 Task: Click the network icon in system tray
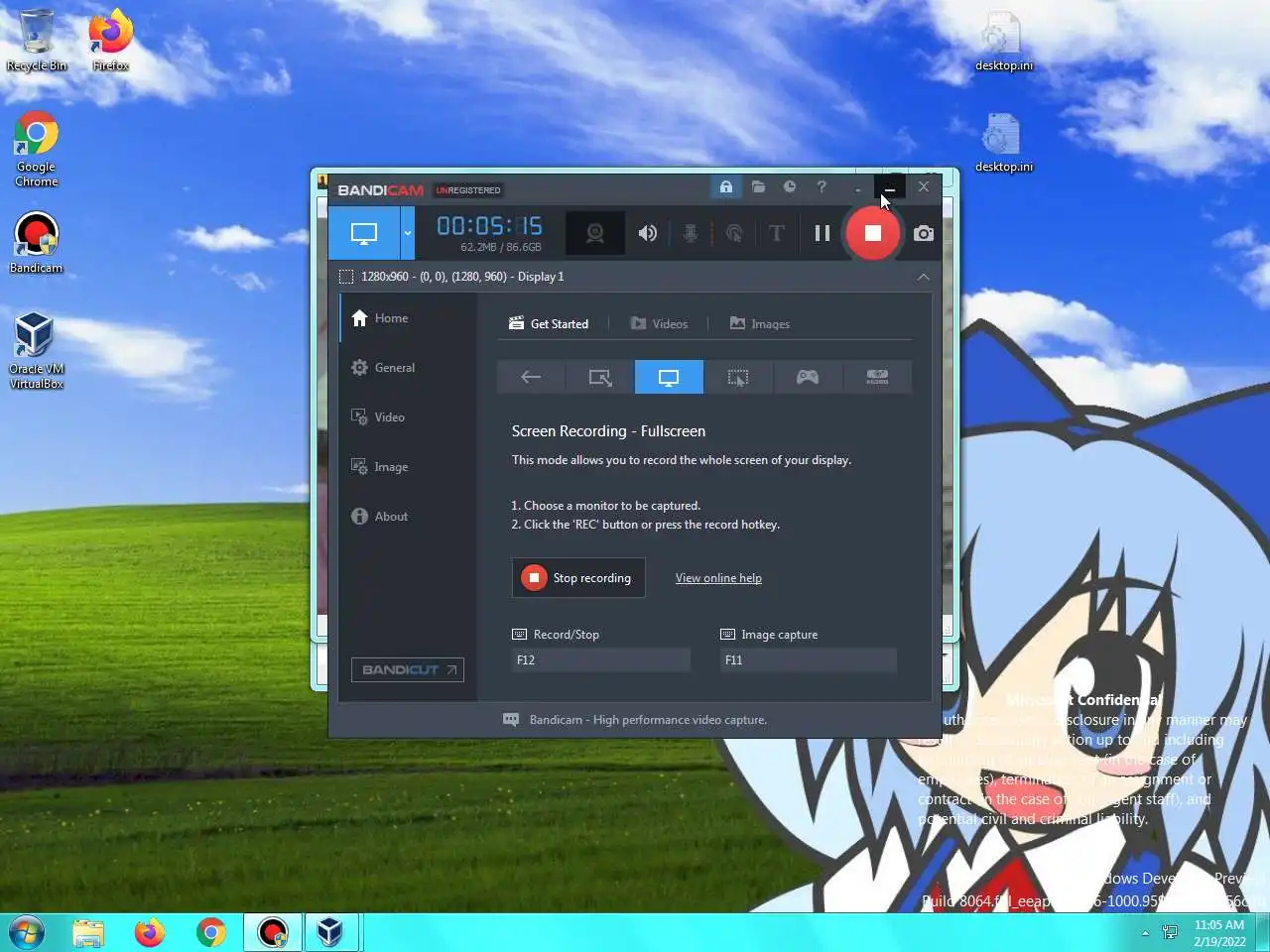[1170, 933]
